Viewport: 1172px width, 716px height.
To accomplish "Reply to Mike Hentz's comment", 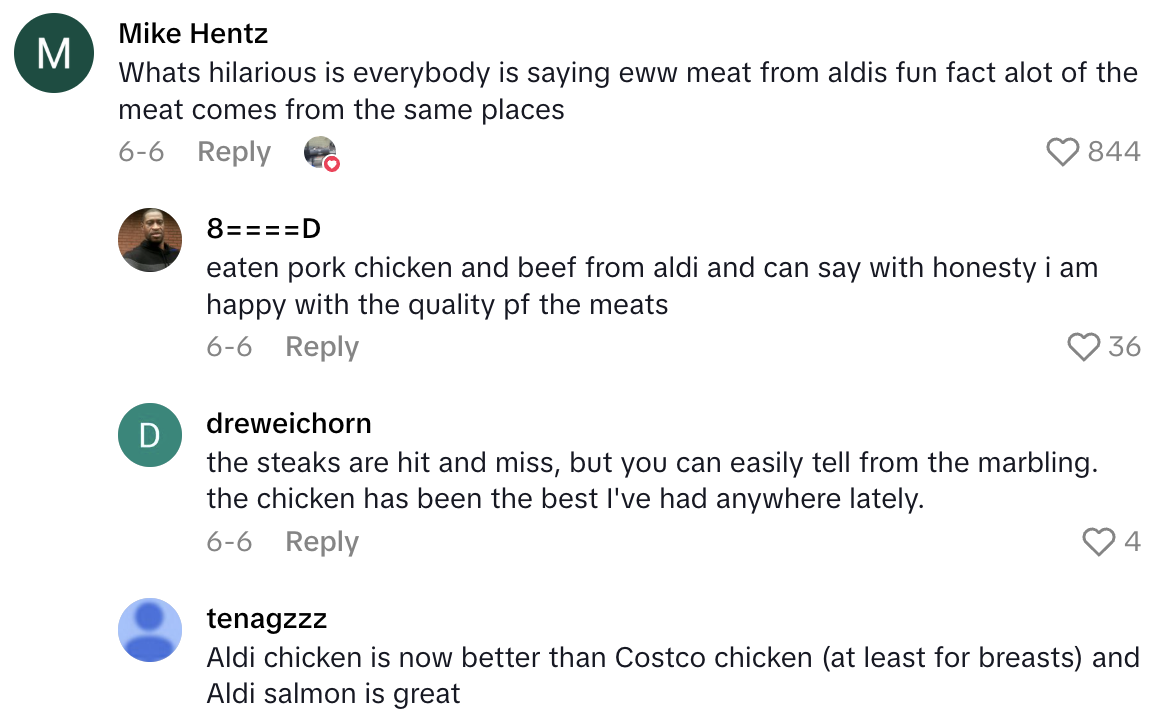I will coord(234,152).
